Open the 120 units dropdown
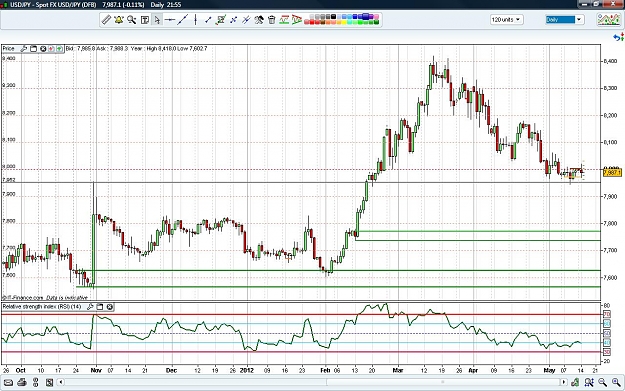Screen dimensions: 625x391 (507, 20)
